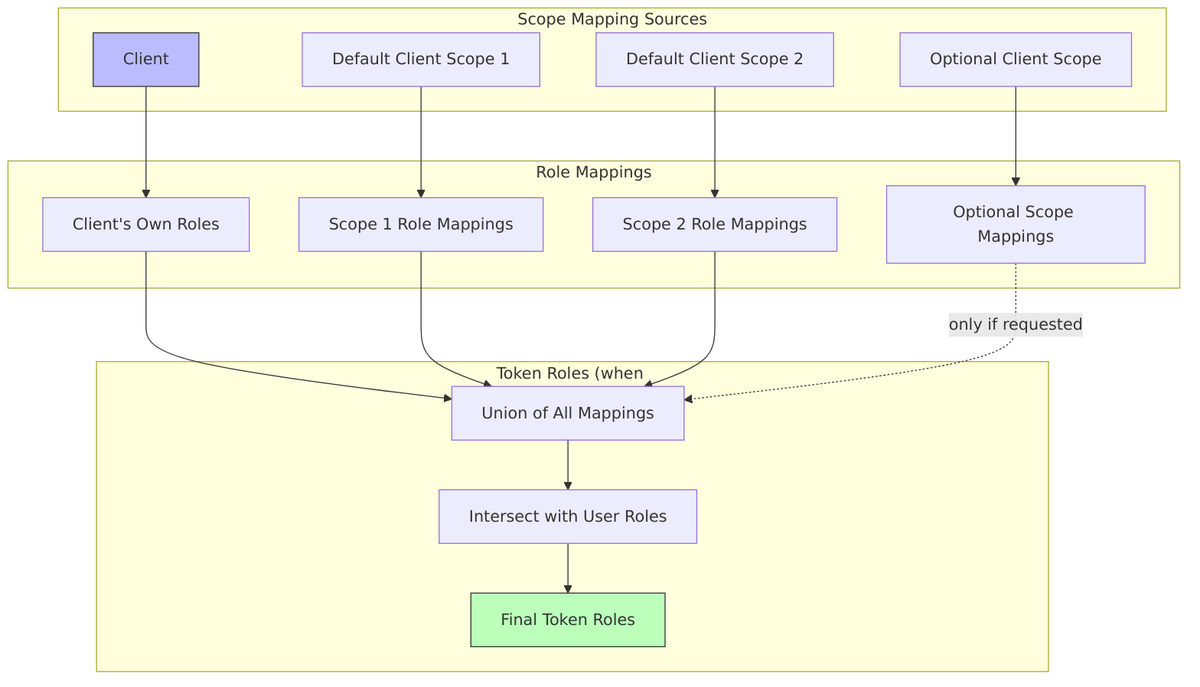Click the Scope 1 Role Mappings box
This screenshot has width=1200, height=687.
click(421, 224)
